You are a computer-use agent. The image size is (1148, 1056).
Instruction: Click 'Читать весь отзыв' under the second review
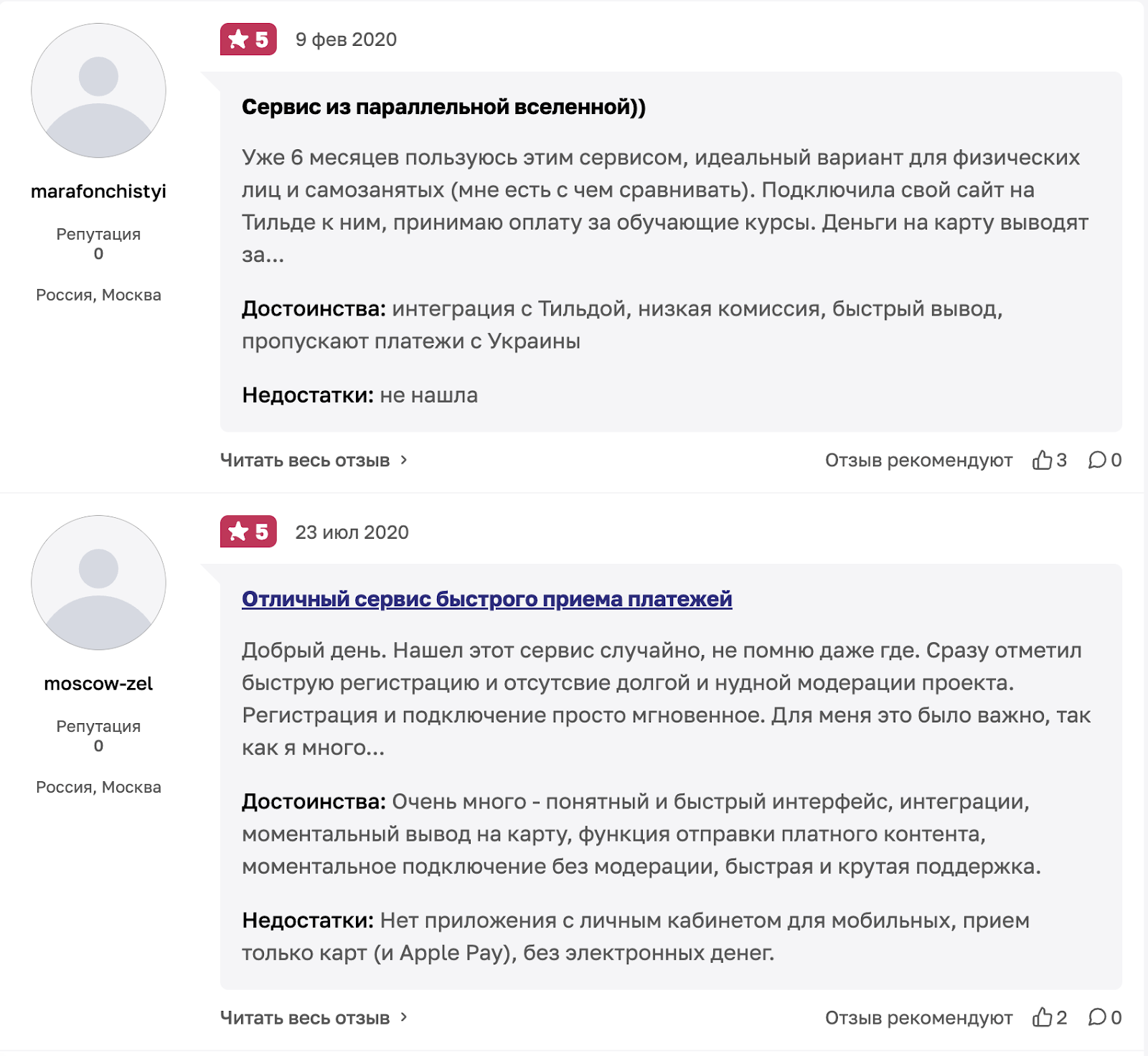pos(305,1018)
